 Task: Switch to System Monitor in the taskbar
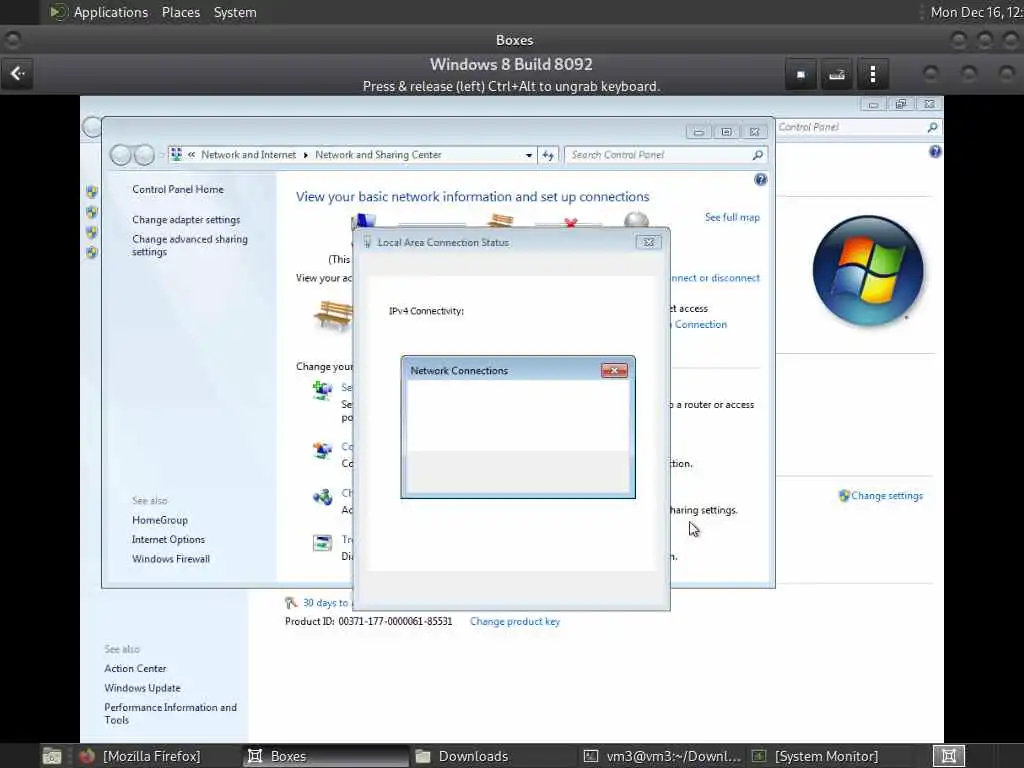(x=816, y=756)
